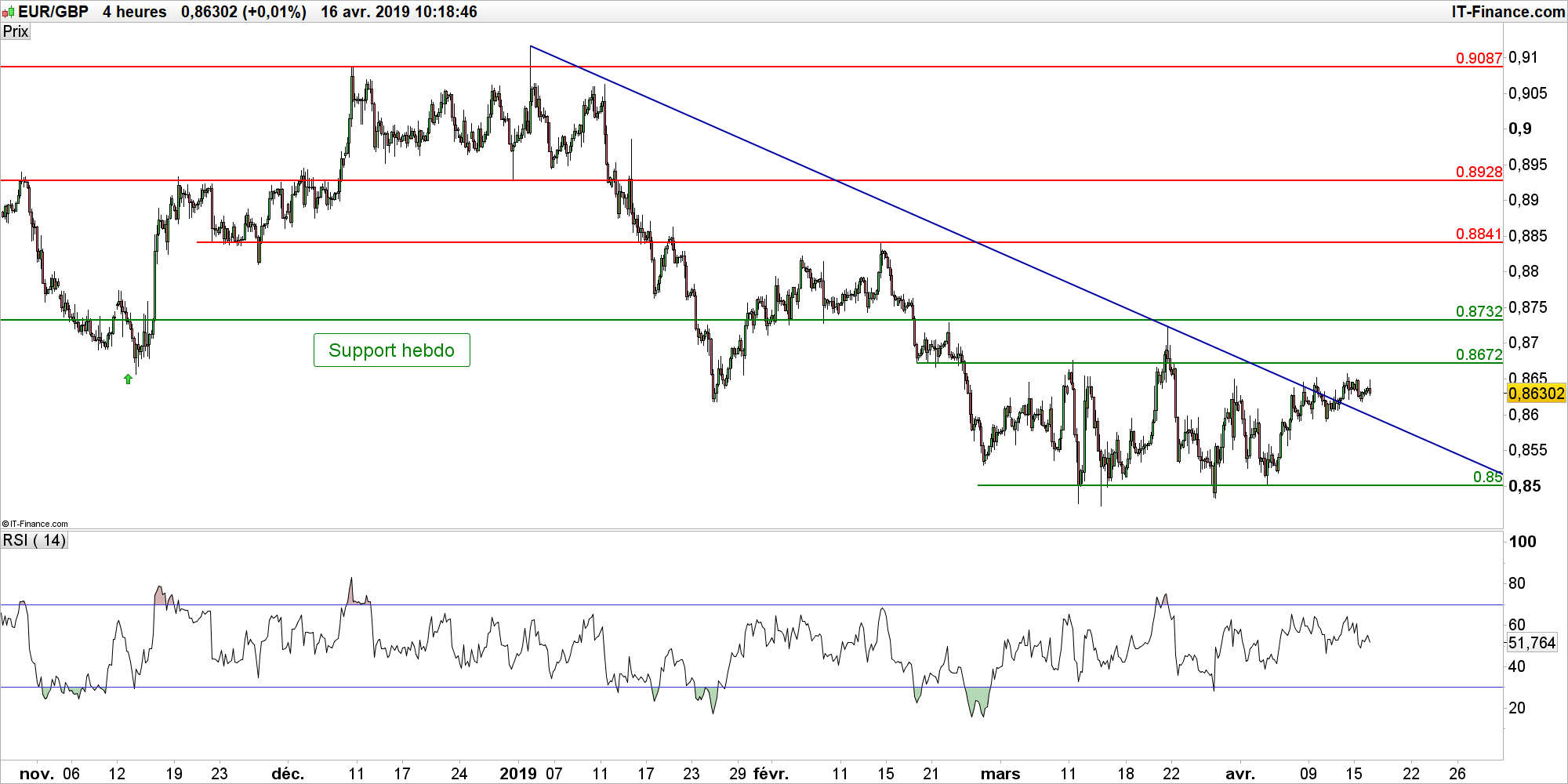The image size is (1568, 784).
Task: Click the EUR/GBP symbol icon
Action: click(9, 12)
